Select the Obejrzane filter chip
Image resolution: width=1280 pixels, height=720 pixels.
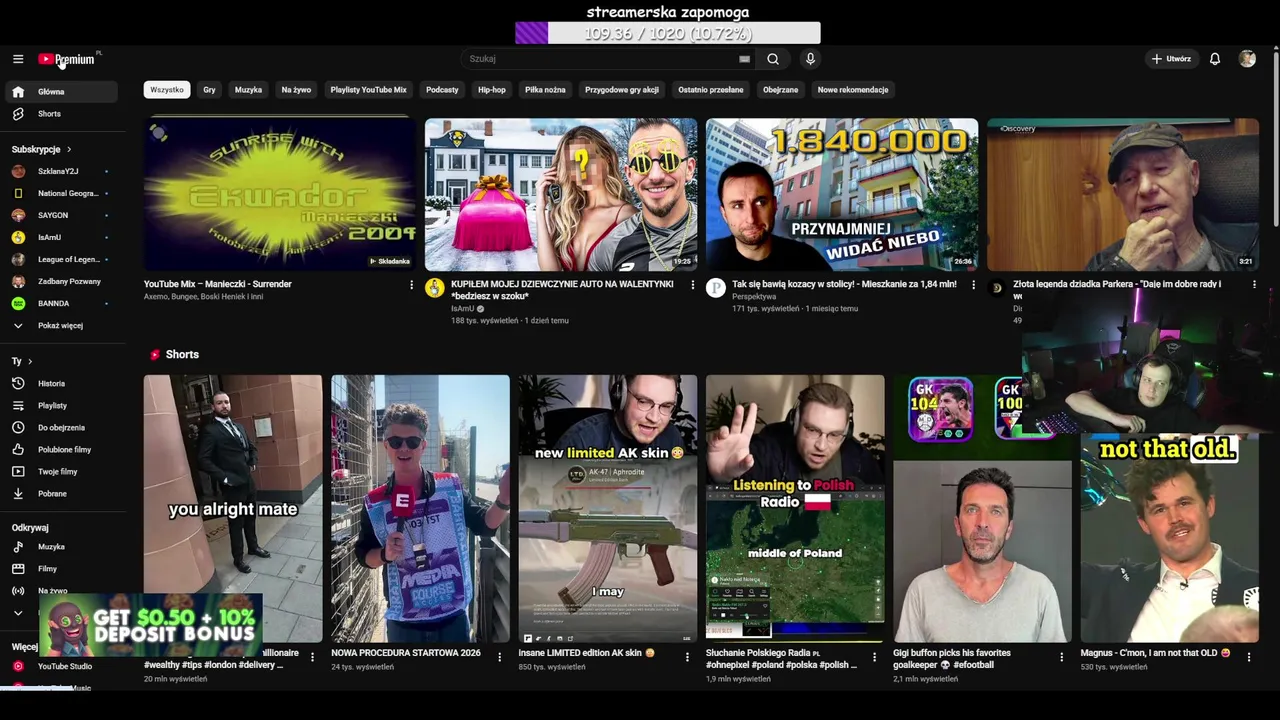coord(781,90)
